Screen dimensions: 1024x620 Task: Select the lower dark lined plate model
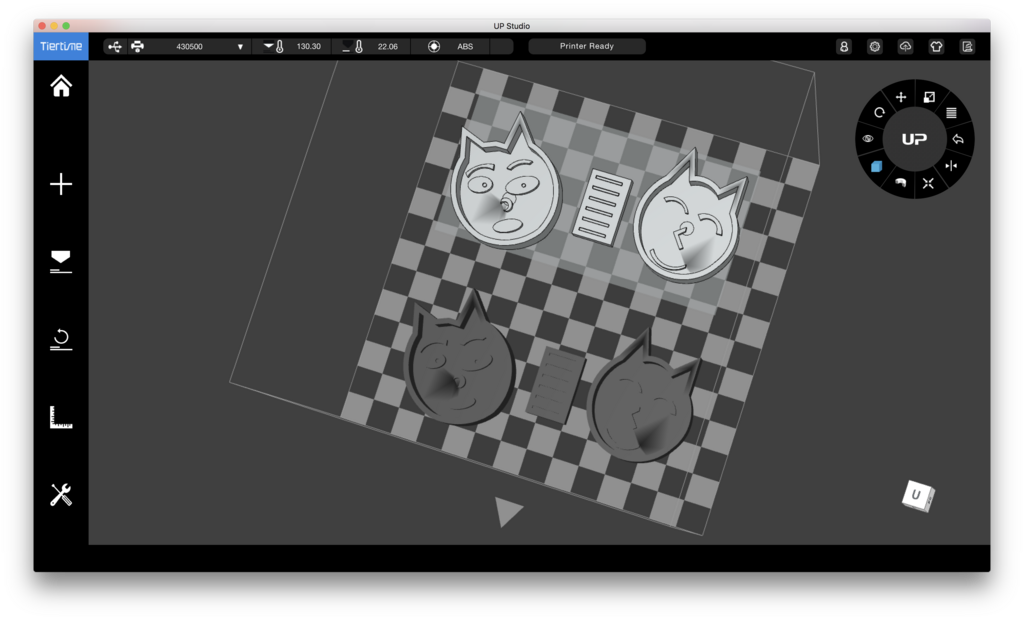coord(555,385)
